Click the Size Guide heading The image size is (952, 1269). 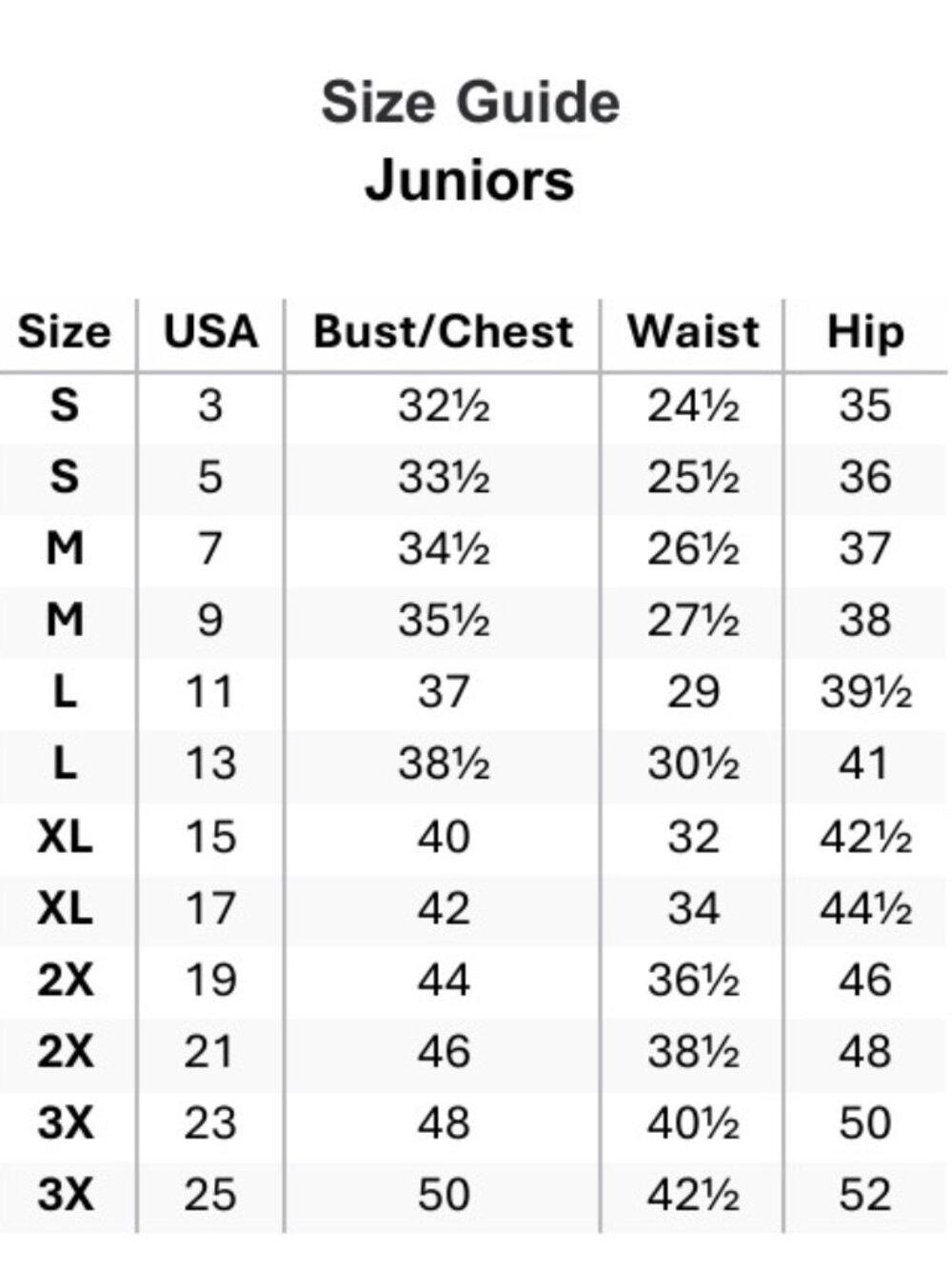pyautogui.click(x=470, y=103)
